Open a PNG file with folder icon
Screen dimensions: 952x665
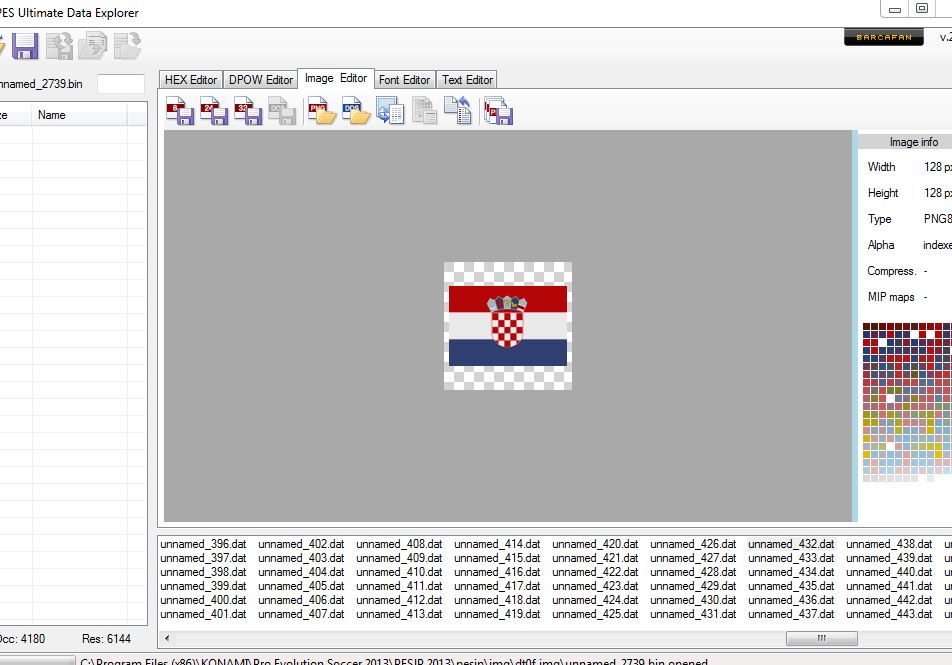322,111
